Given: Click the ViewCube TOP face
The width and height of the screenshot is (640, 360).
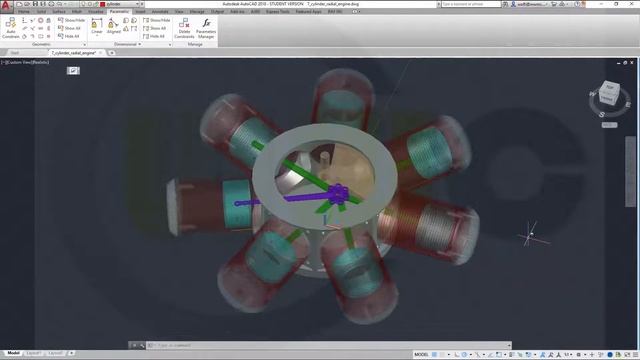Looking at the screenshot, I should click(609, 87).
